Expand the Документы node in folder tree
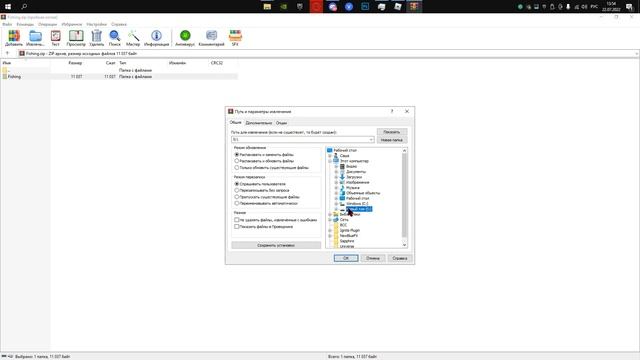The image size is (640, 360). click(x=336, y=172)
